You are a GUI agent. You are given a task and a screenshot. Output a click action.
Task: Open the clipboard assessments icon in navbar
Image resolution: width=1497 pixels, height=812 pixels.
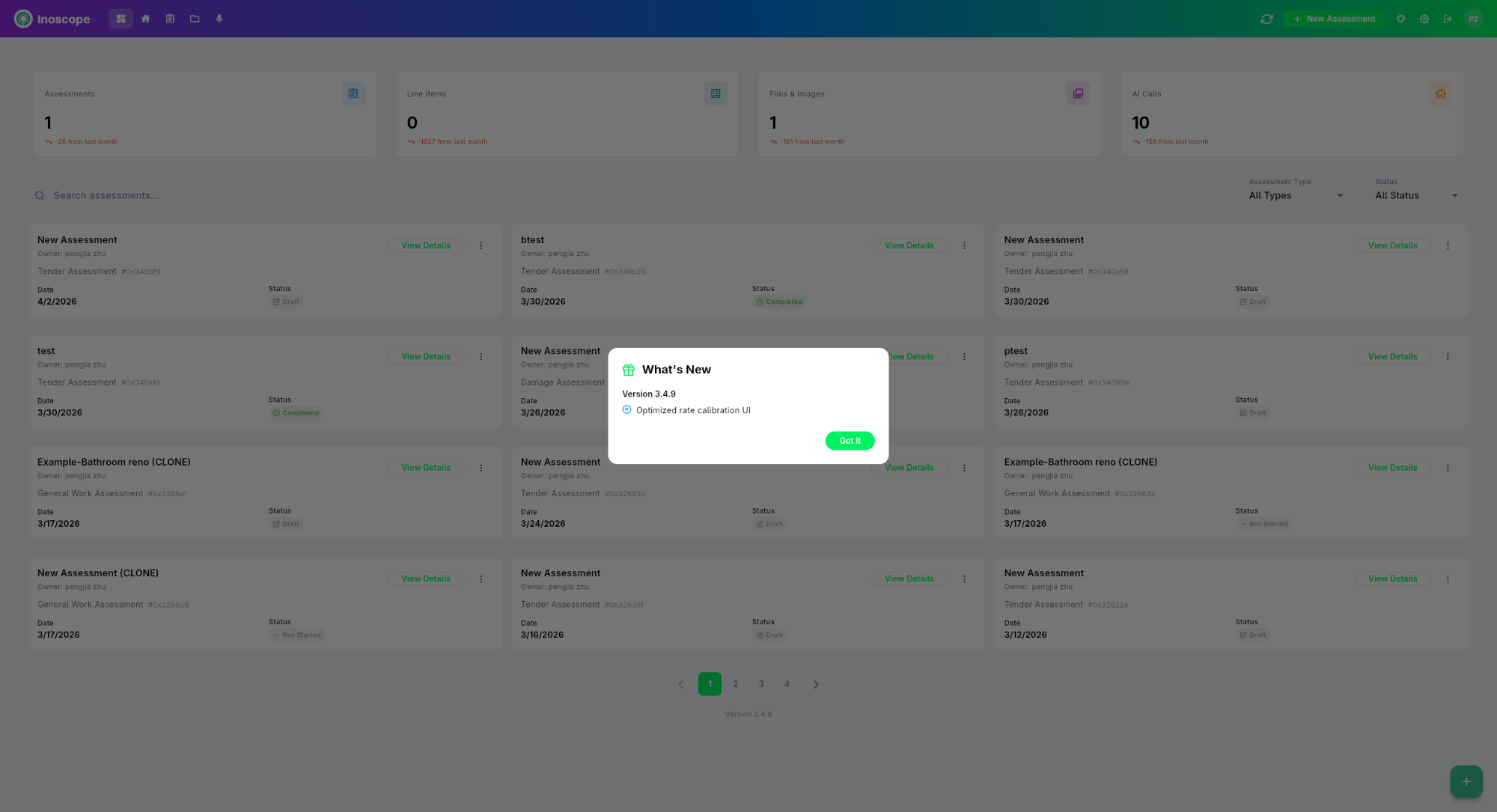pyautogui.click(x=170, y=18)
